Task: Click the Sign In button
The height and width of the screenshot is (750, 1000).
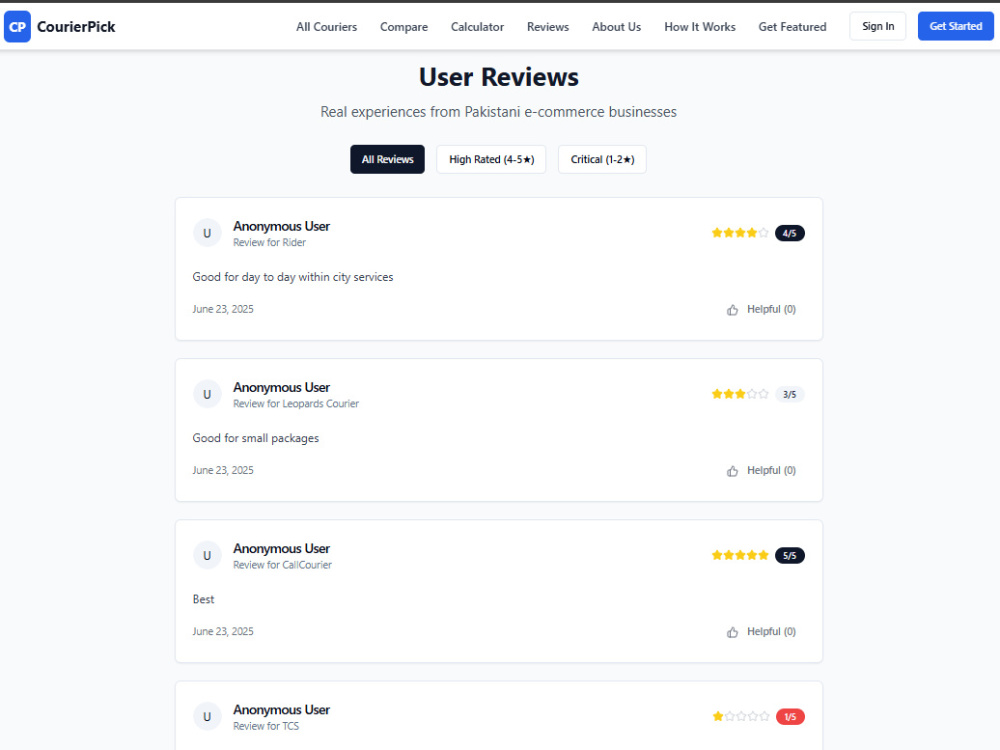Action: [x=878, y=26]
